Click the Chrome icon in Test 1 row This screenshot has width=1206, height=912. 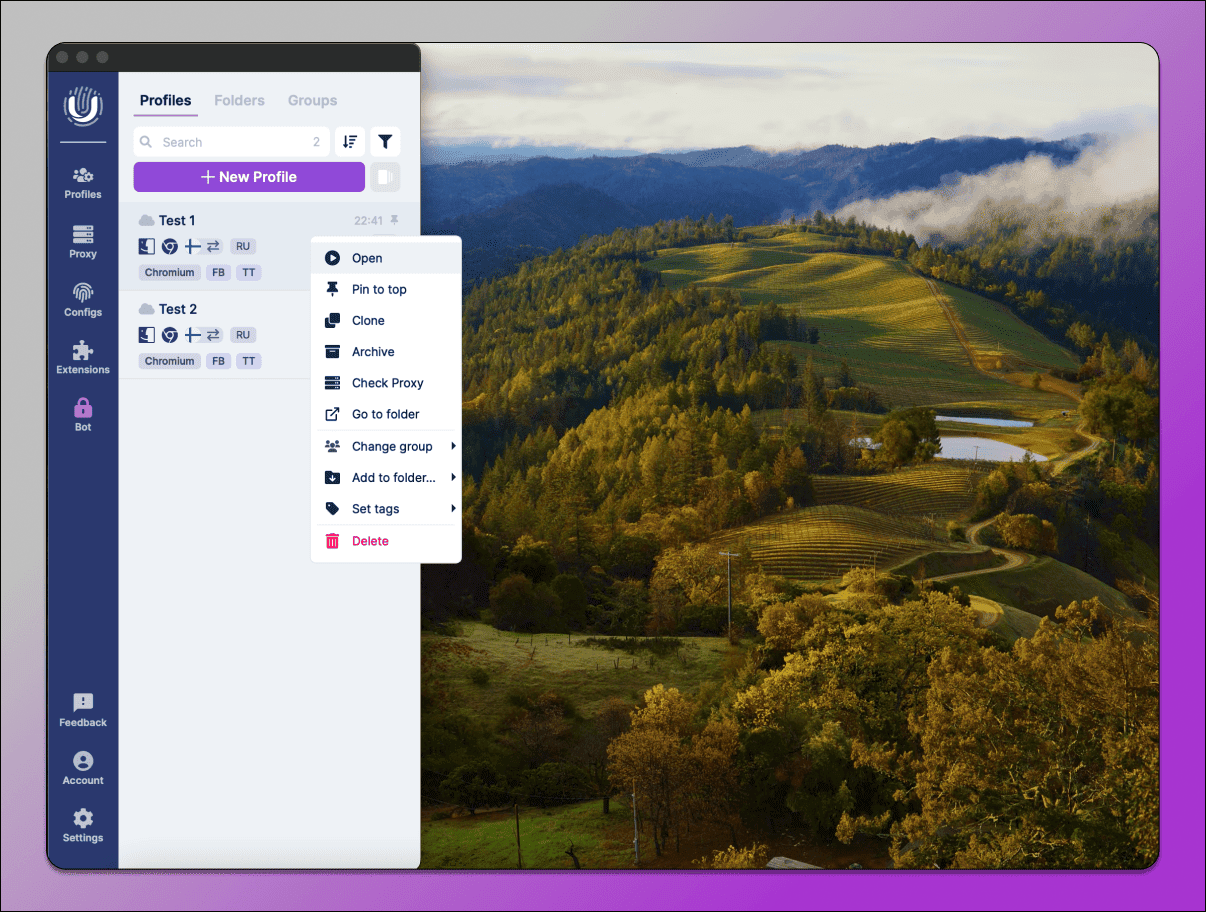pyautogui.click(x=170, y=246)
